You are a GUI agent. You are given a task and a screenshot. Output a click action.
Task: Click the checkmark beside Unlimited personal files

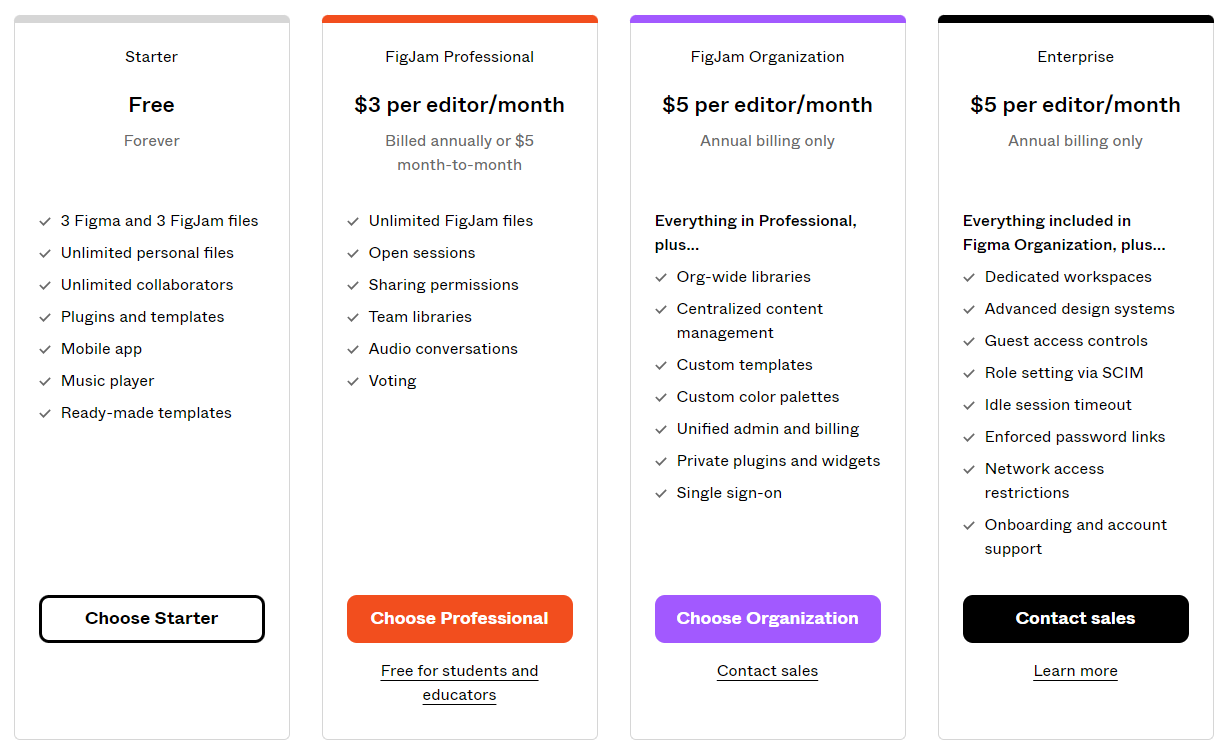tap(45, 254)
